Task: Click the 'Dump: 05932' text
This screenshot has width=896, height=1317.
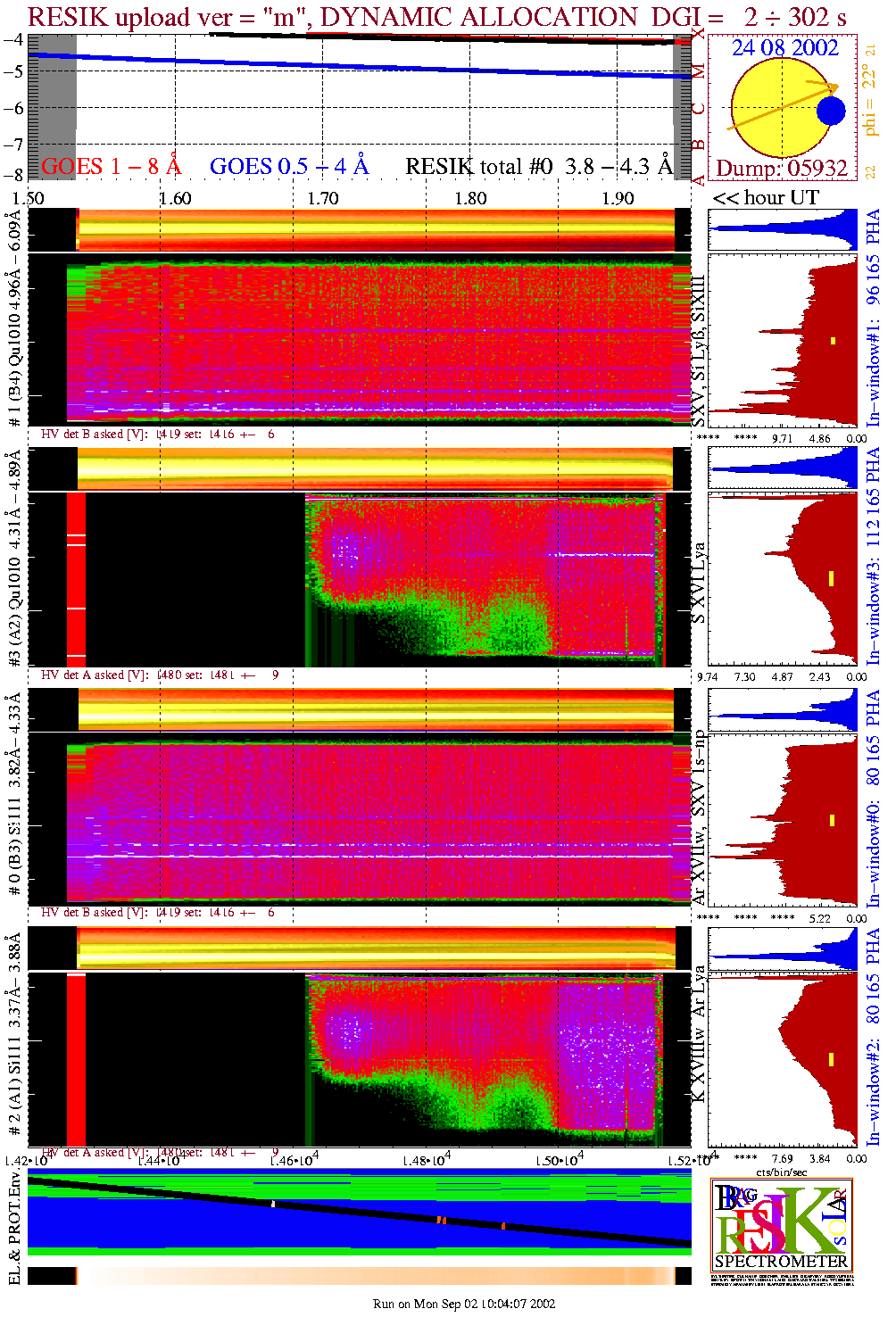Action: [x=782, y=168]
